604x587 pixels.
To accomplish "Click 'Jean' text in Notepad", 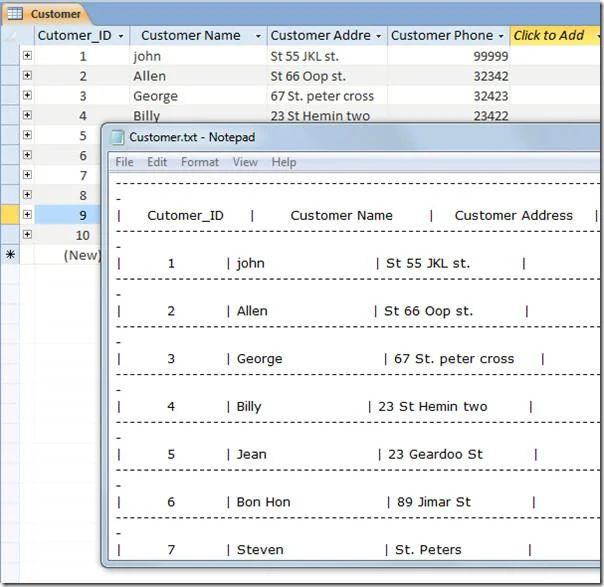I will 252,454.
